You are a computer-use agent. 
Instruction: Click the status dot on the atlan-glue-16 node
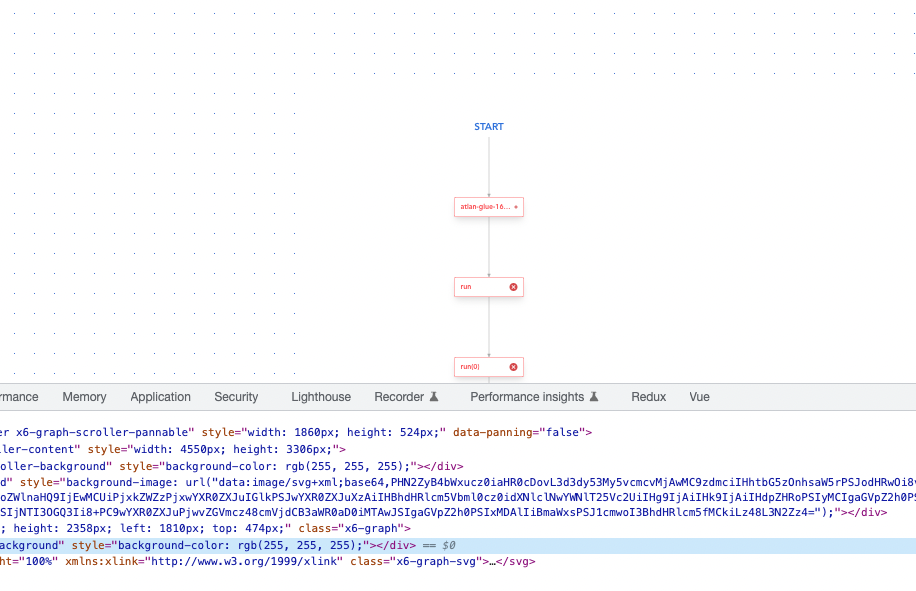(x=516, y=206)
